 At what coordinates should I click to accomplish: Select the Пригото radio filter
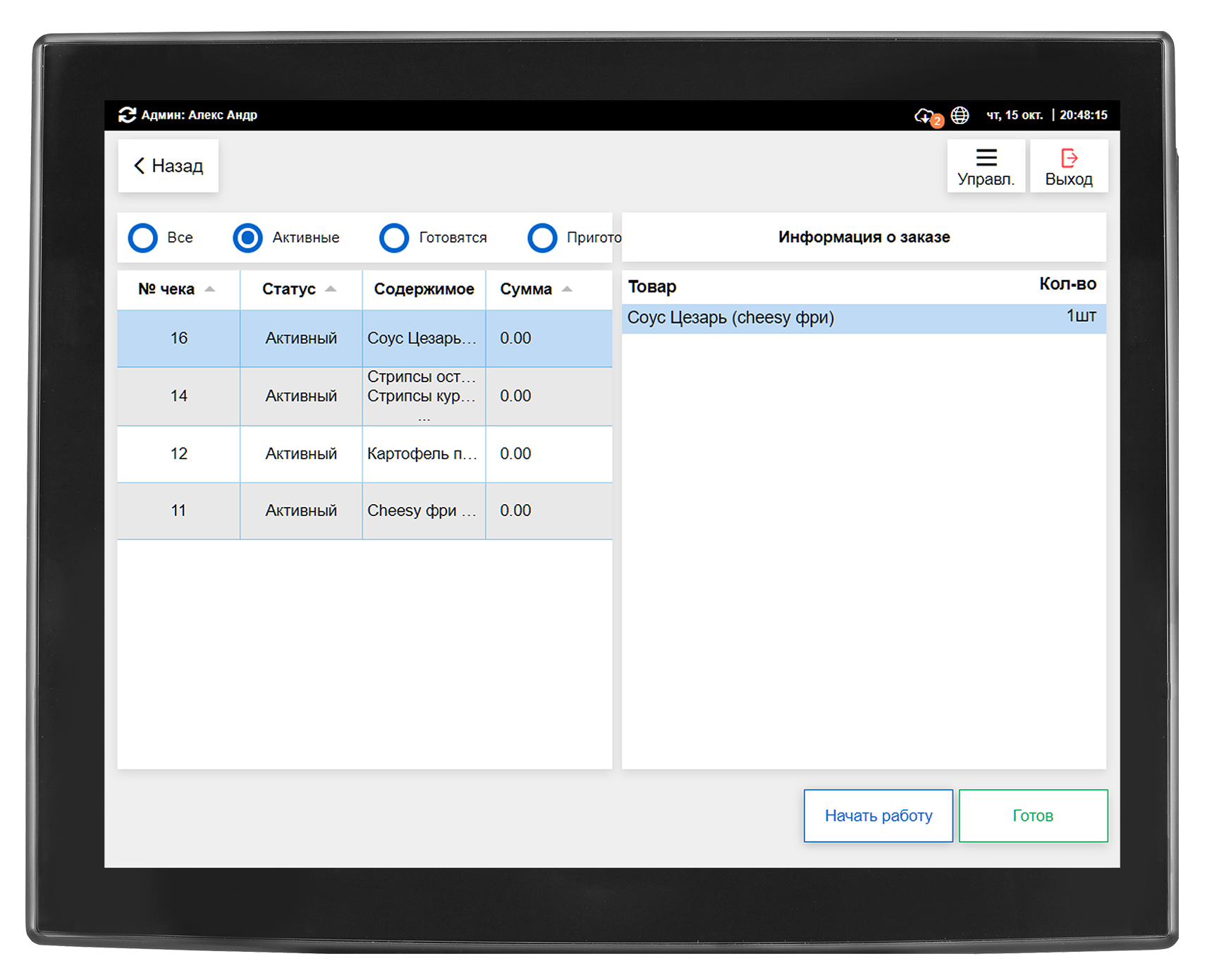pos(542,238)
